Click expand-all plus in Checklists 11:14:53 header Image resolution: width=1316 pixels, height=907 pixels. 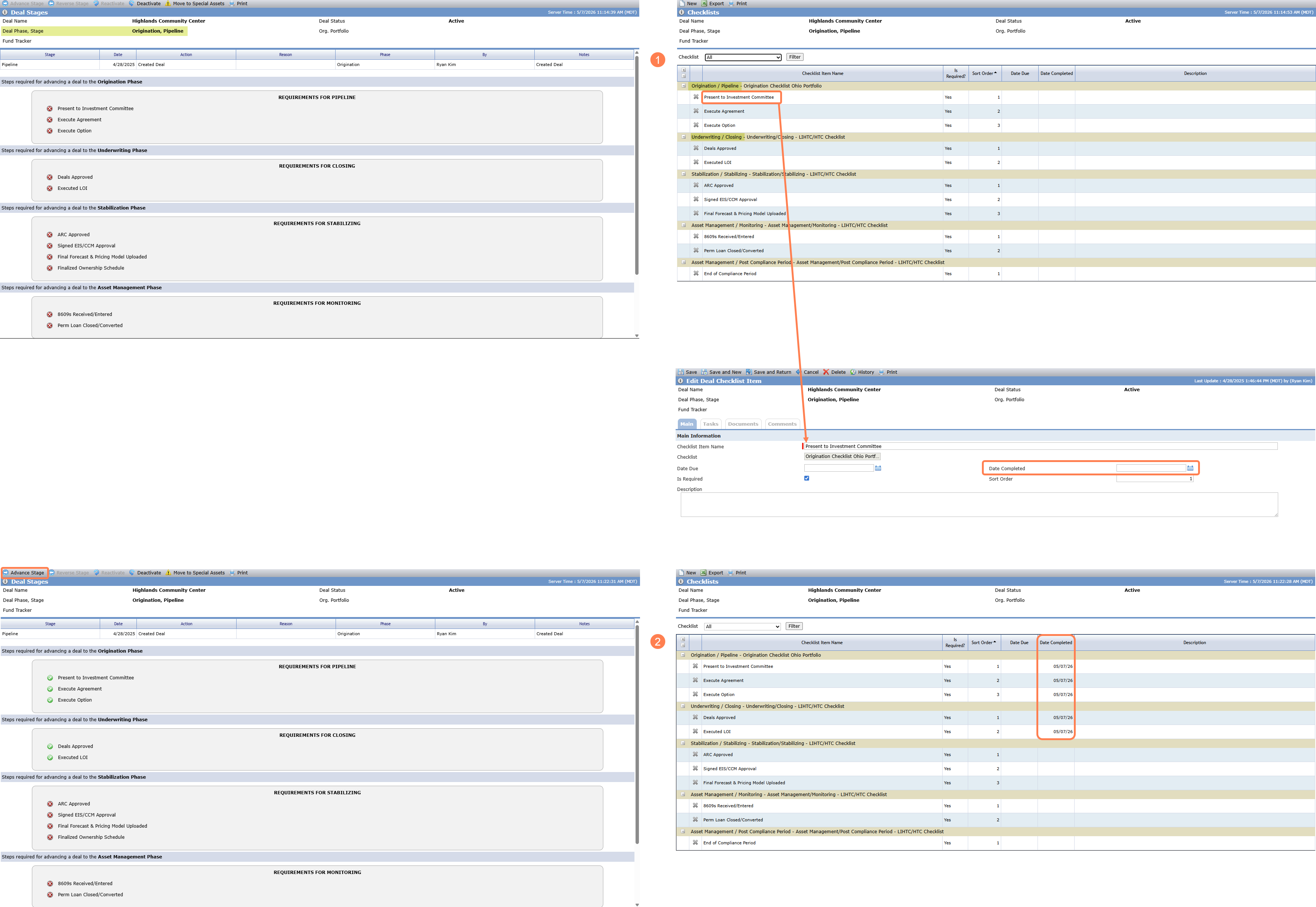tap(683, 70)
